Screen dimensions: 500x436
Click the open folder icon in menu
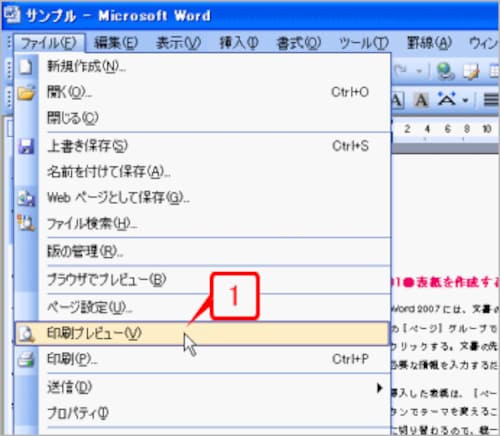click(x=26, y=92)
